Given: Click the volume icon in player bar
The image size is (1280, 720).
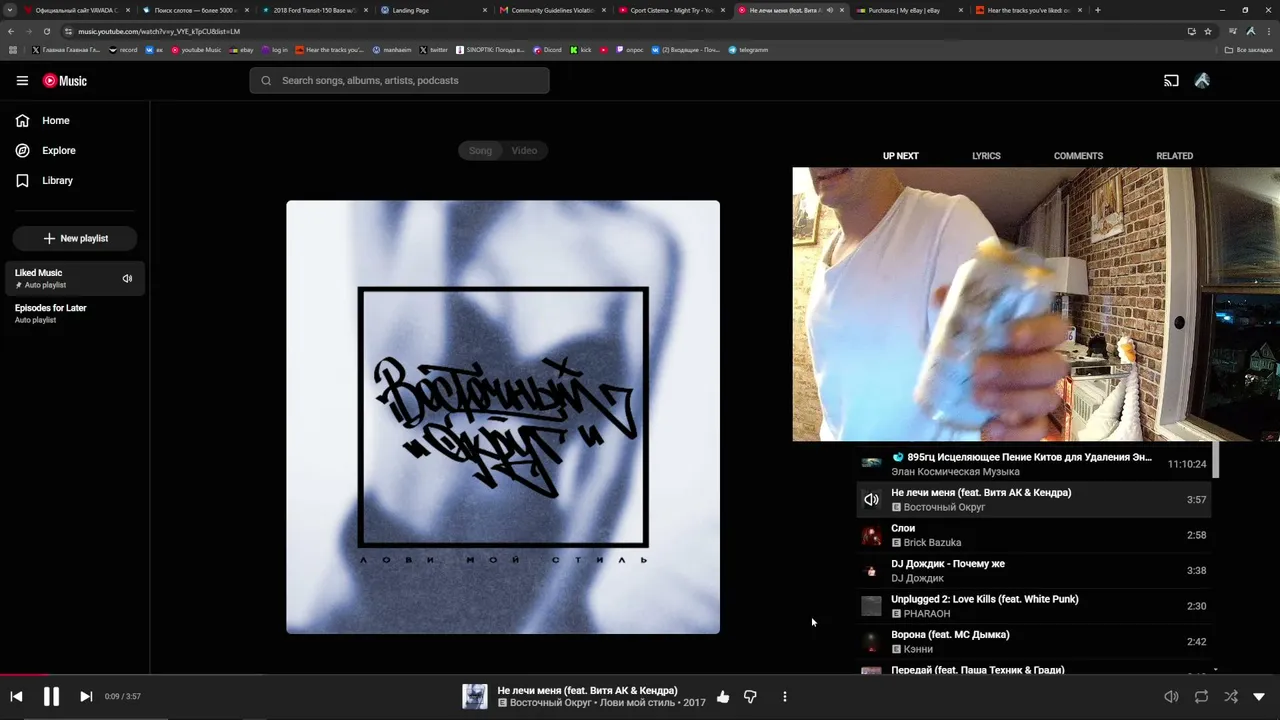Looking at the screenshot, I should pyautogui.click(x=1171, y=697).
